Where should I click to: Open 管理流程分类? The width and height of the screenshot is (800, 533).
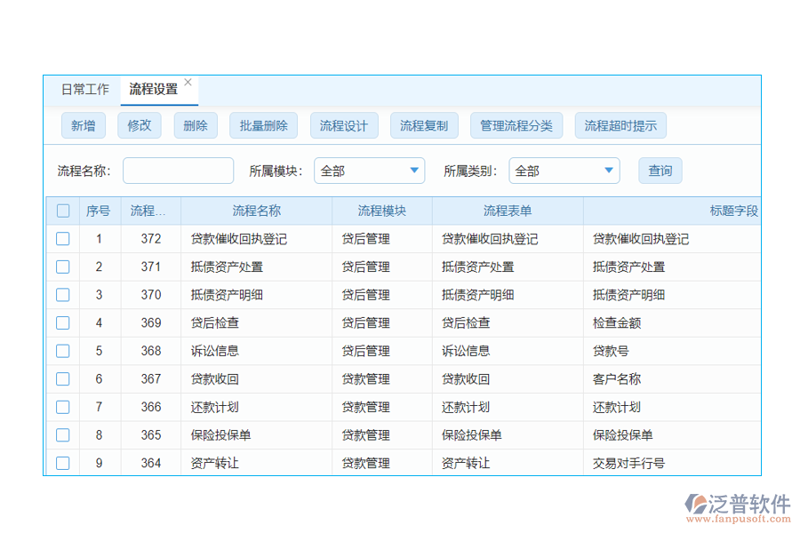coord(516,125)
